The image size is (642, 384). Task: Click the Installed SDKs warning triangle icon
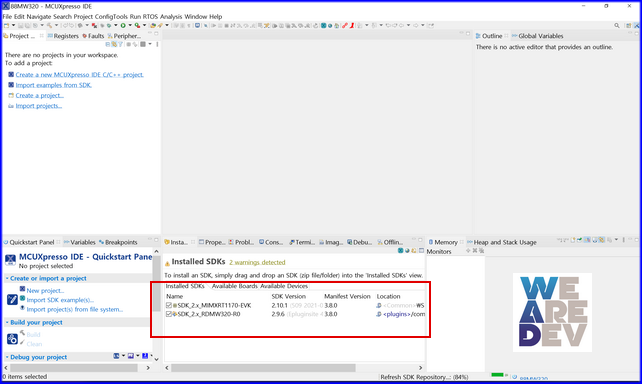click(167, 263)
